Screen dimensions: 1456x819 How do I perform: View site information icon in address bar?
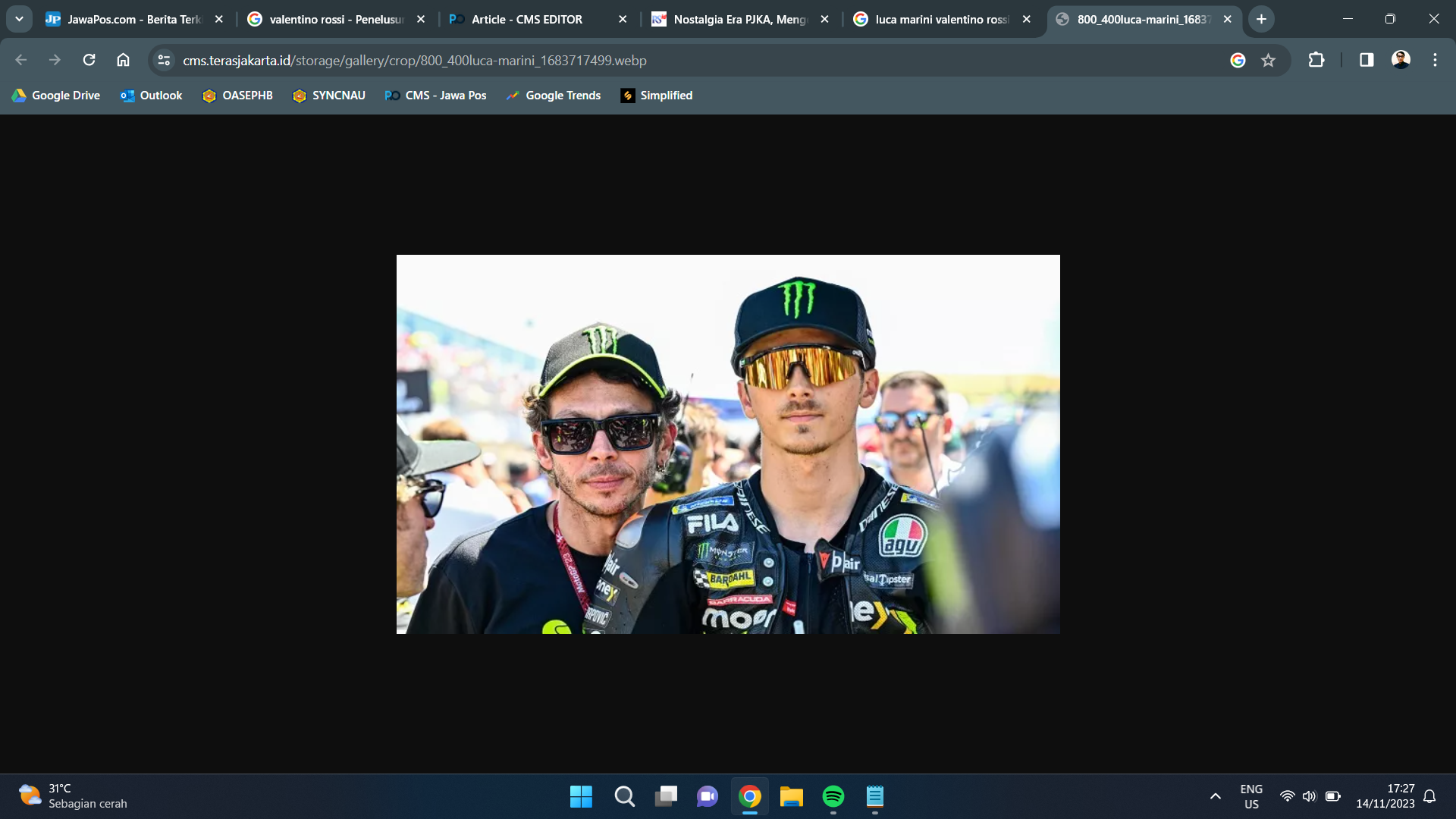coord(163,60)
